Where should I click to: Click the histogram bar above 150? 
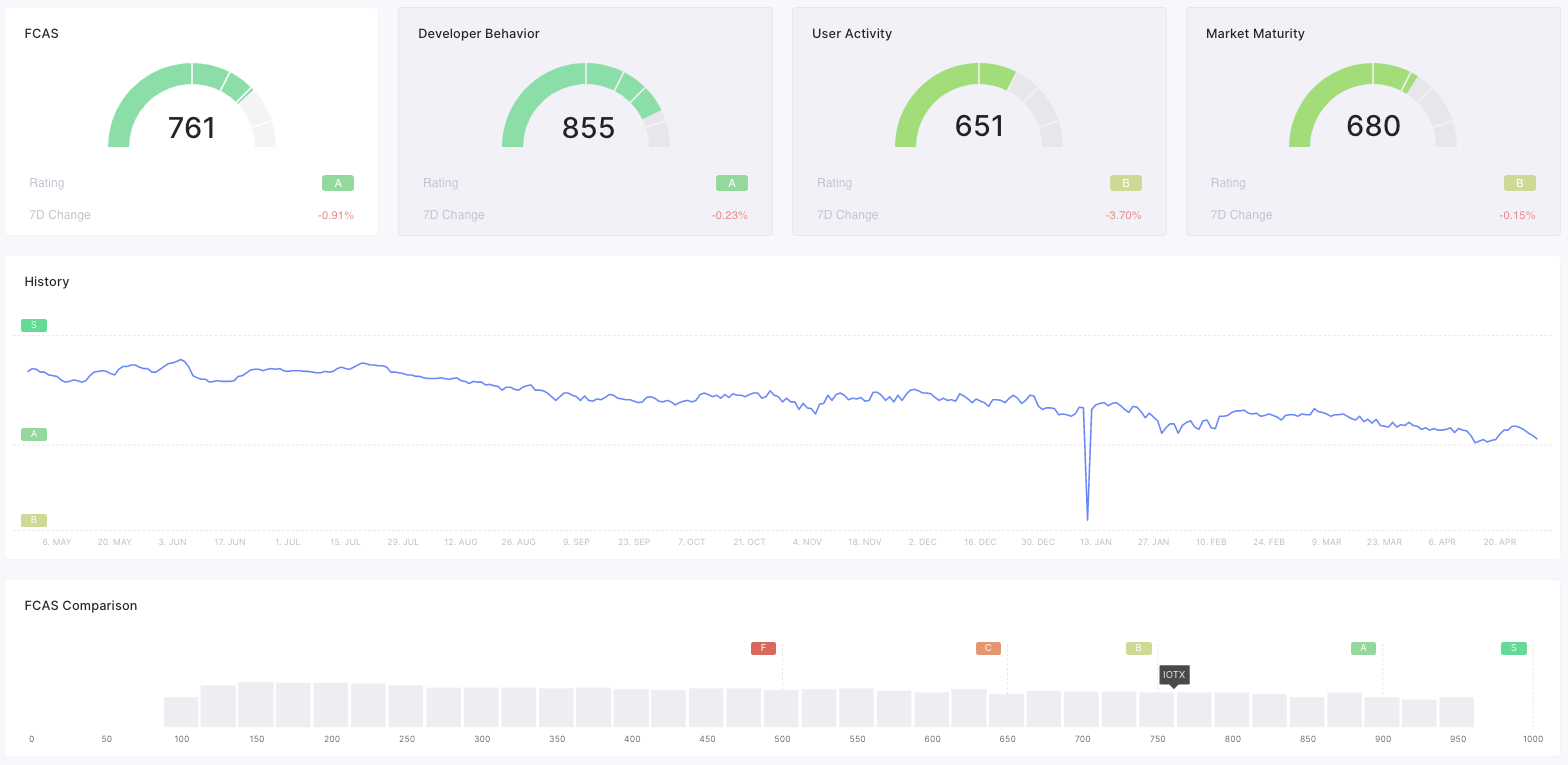[256, 705]
